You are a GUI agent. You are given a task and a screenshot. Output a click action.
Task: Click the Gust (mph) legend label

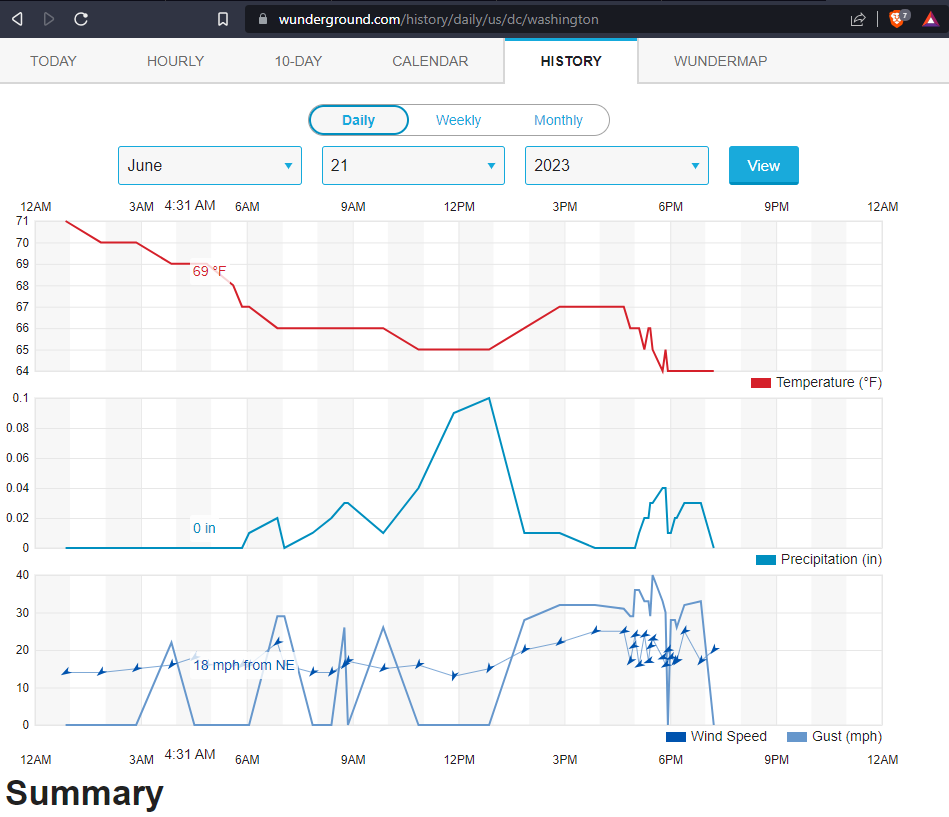pyautogui.click(x=847, y=736)
